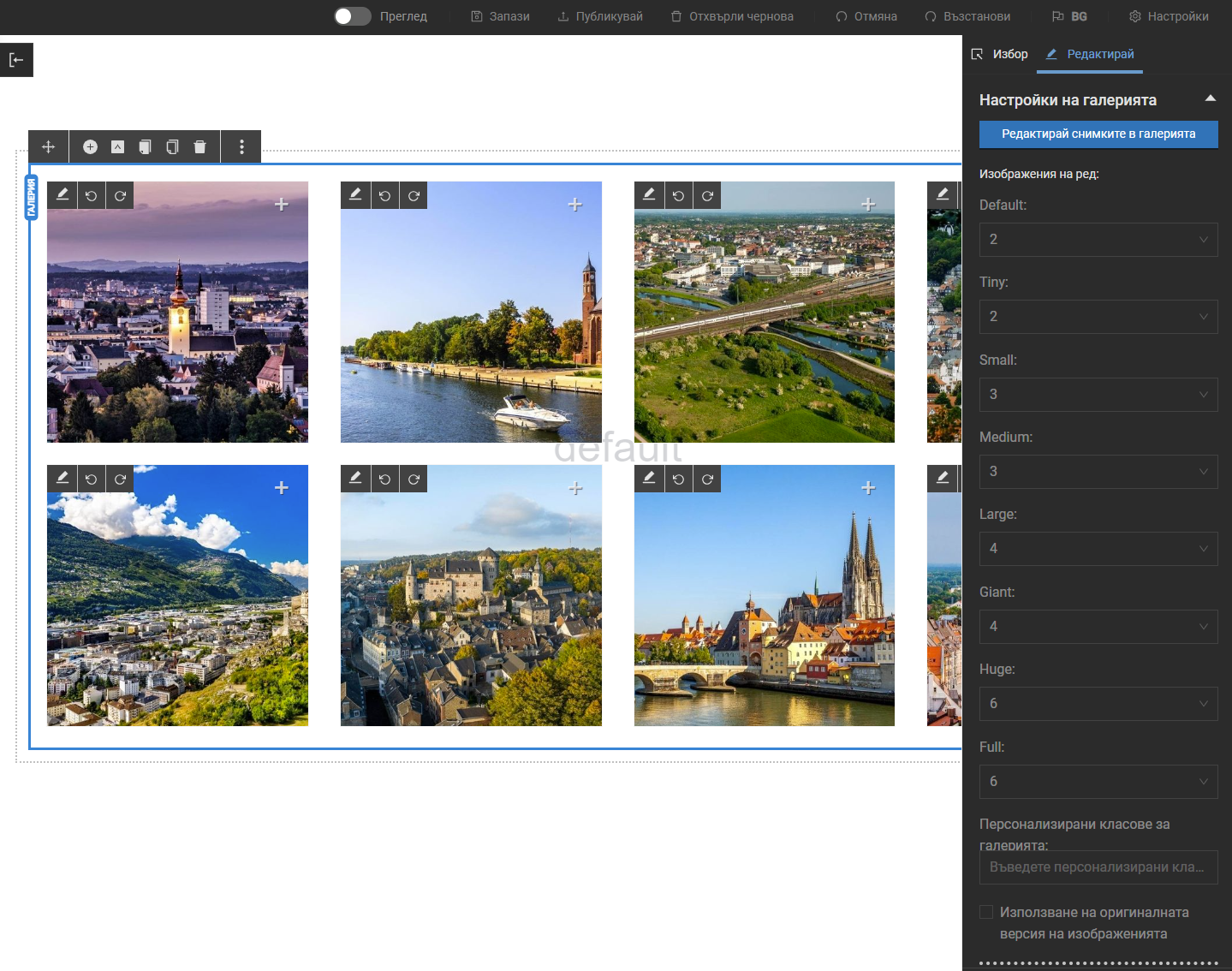1232x971 pixels.
Task: Open the Medium images per row dropdown
Action: click(x=1098, y=472)
